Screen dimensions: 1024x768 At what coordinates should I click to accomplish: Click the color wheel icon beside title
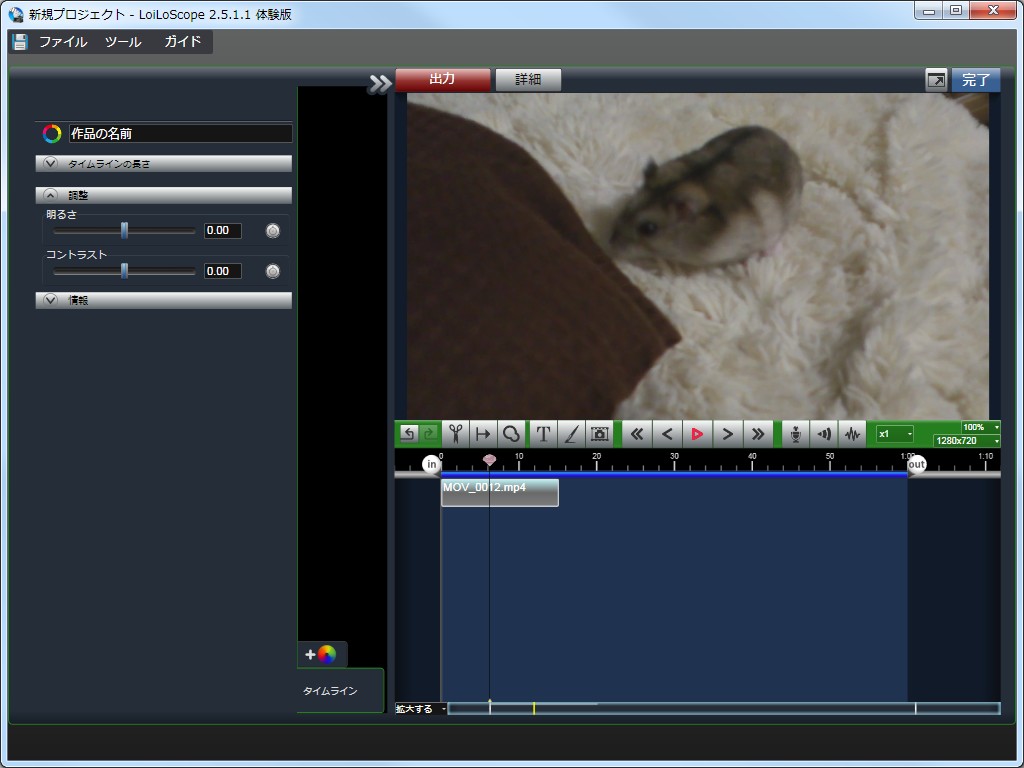52,134
